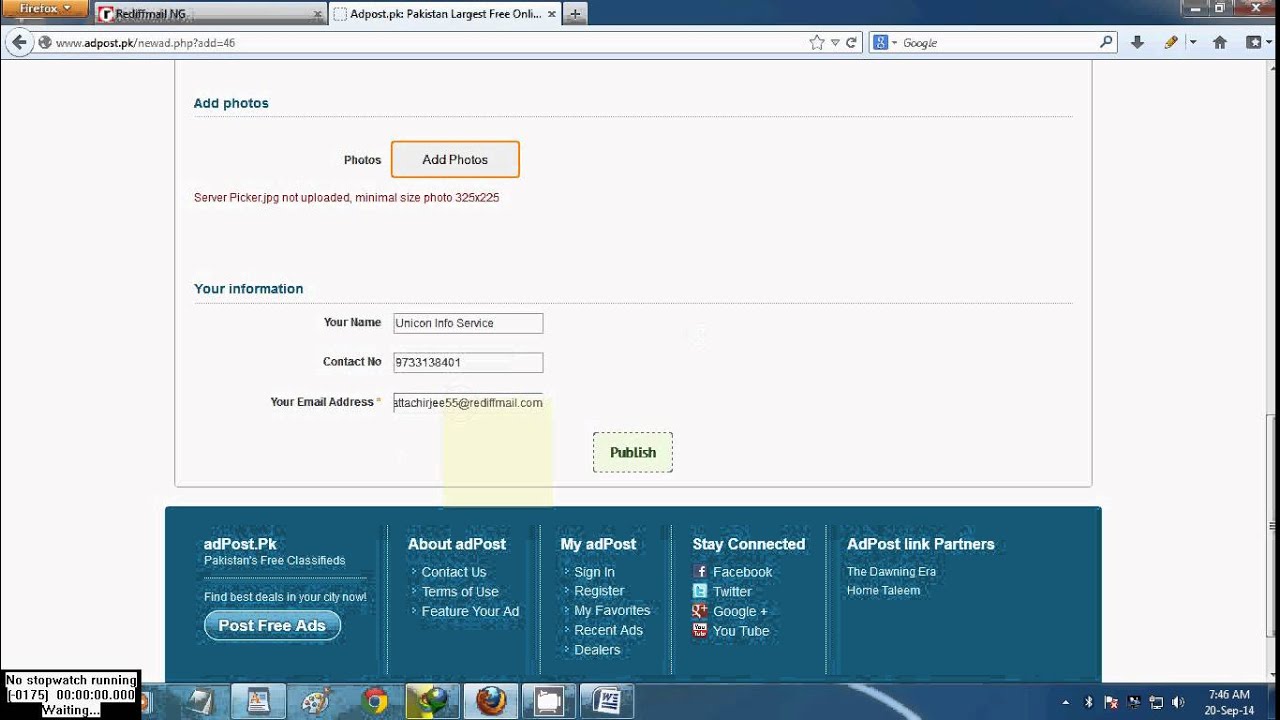This screenshot has width=1280, height=720.
Task: Publish the ad
Action: (633, 452)
